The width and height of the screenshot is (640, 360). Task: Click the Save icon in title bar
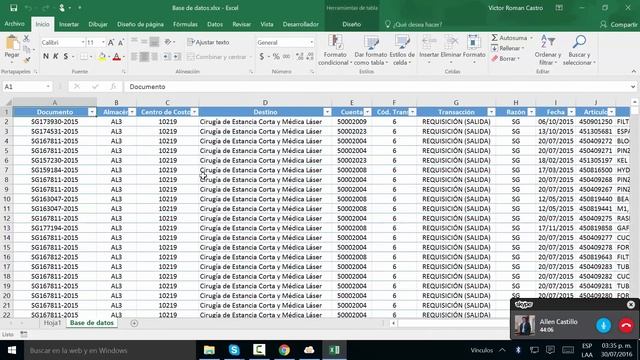click(13, 8)
